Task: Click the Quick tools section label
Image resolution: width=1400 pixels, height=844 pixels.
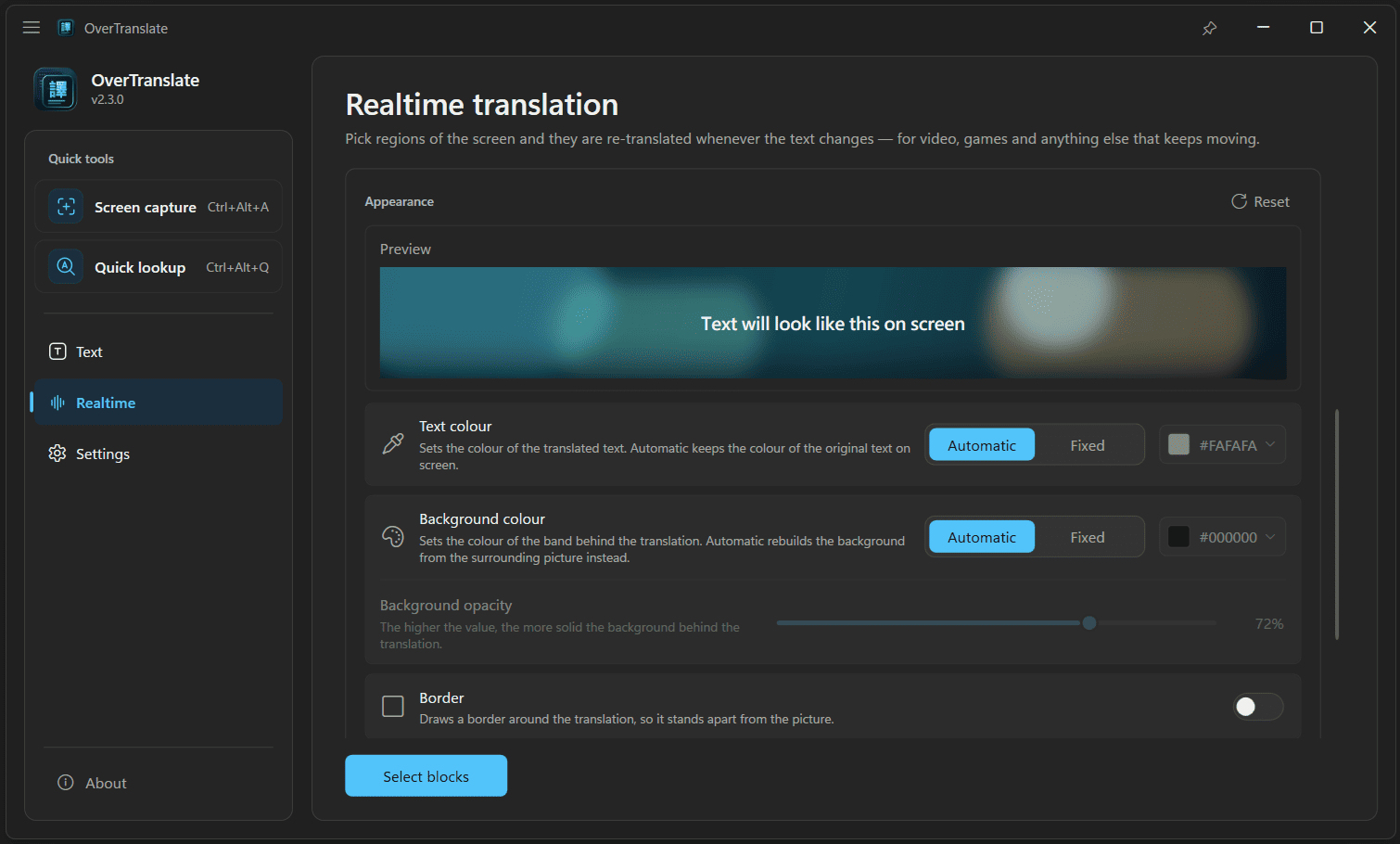Action: tap(82, 159)
